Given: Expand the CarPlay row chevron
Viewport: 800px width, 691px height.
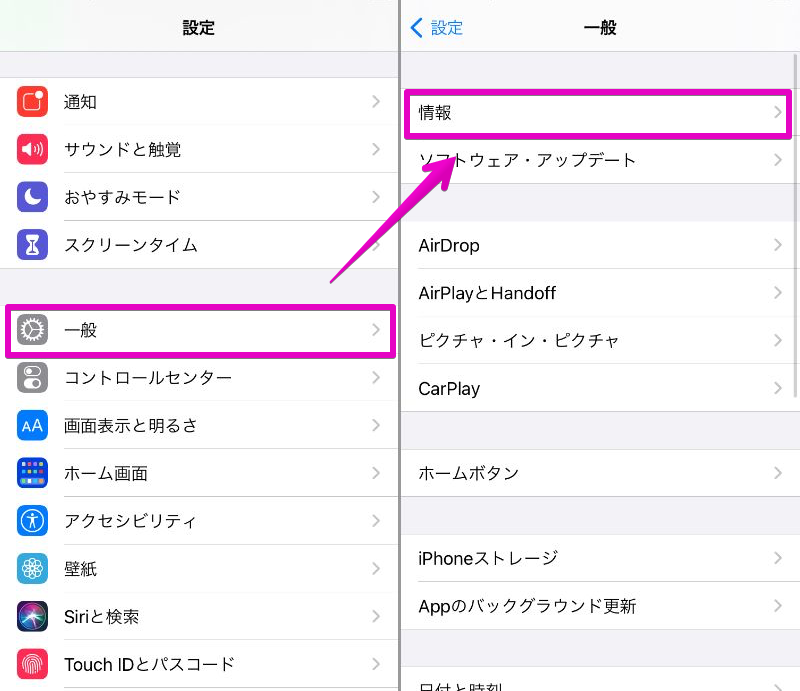Looking at the screenshot, I should tap(778, 388).
